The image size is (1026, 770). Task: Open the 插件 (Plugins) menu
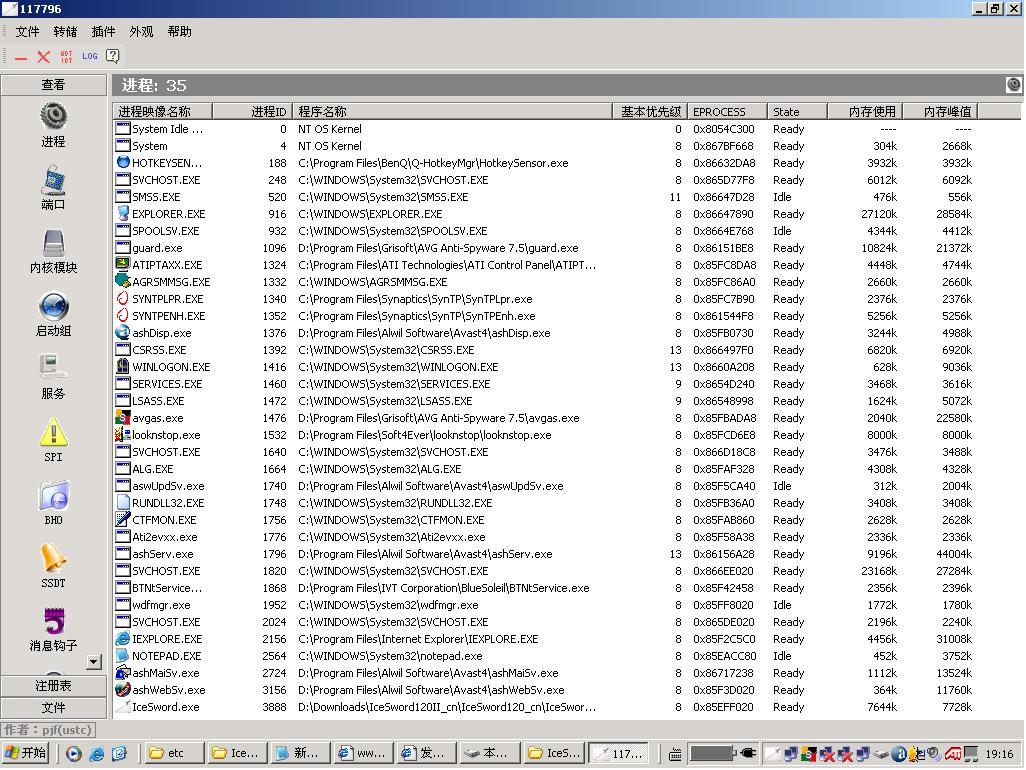(x=103, y=32)
